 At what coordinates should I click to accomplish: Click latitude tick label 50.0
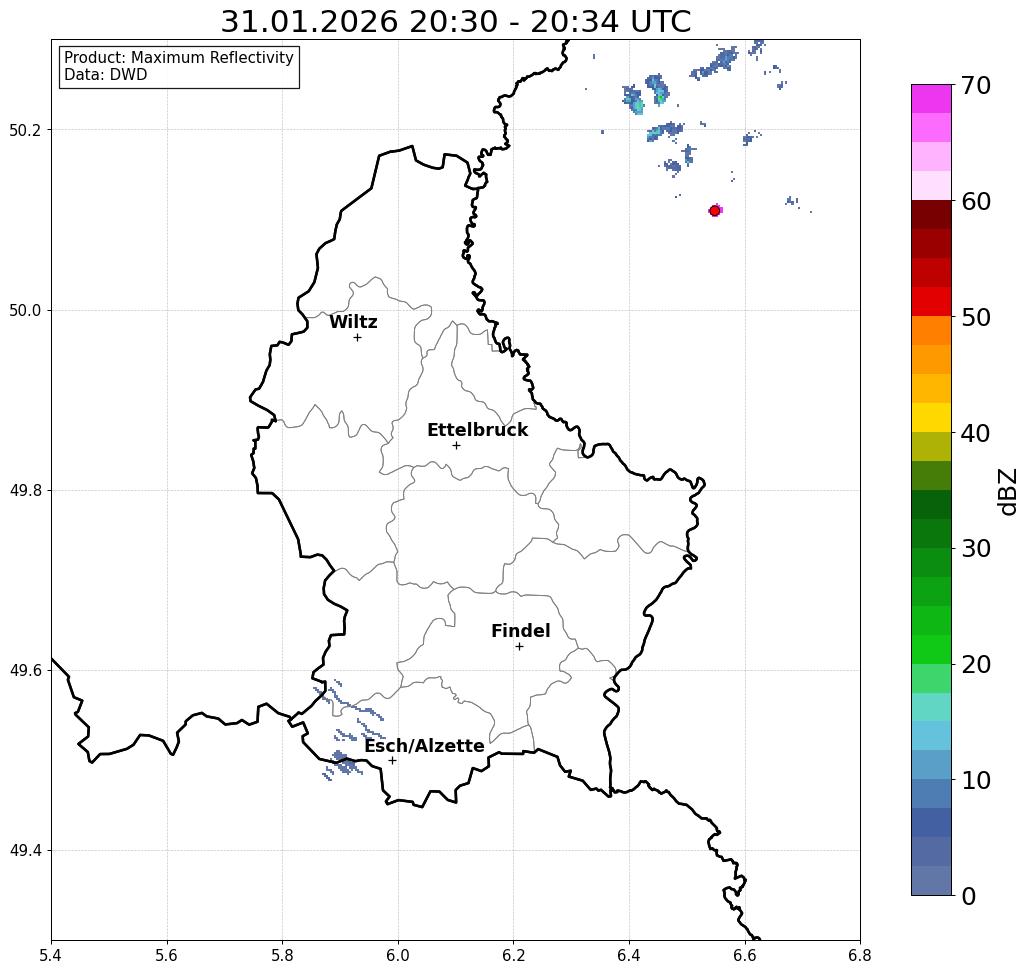coord(25,310)
